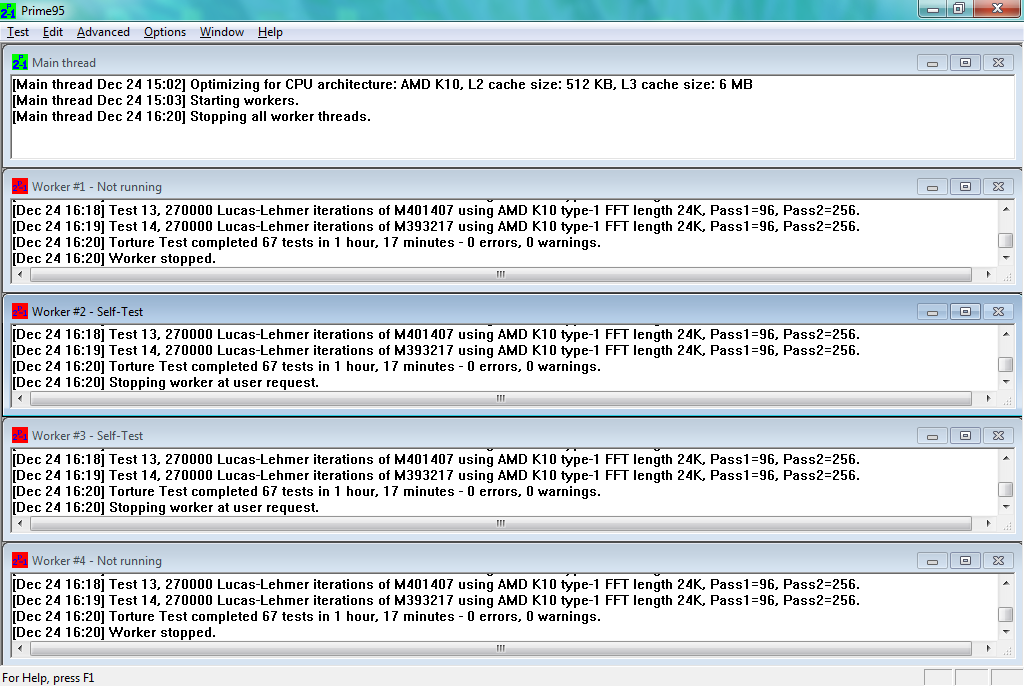Screen dimensions: 1024x686
Task: Click Worker #4 horizontal scroll right arrow
Action: click(988, 648)
